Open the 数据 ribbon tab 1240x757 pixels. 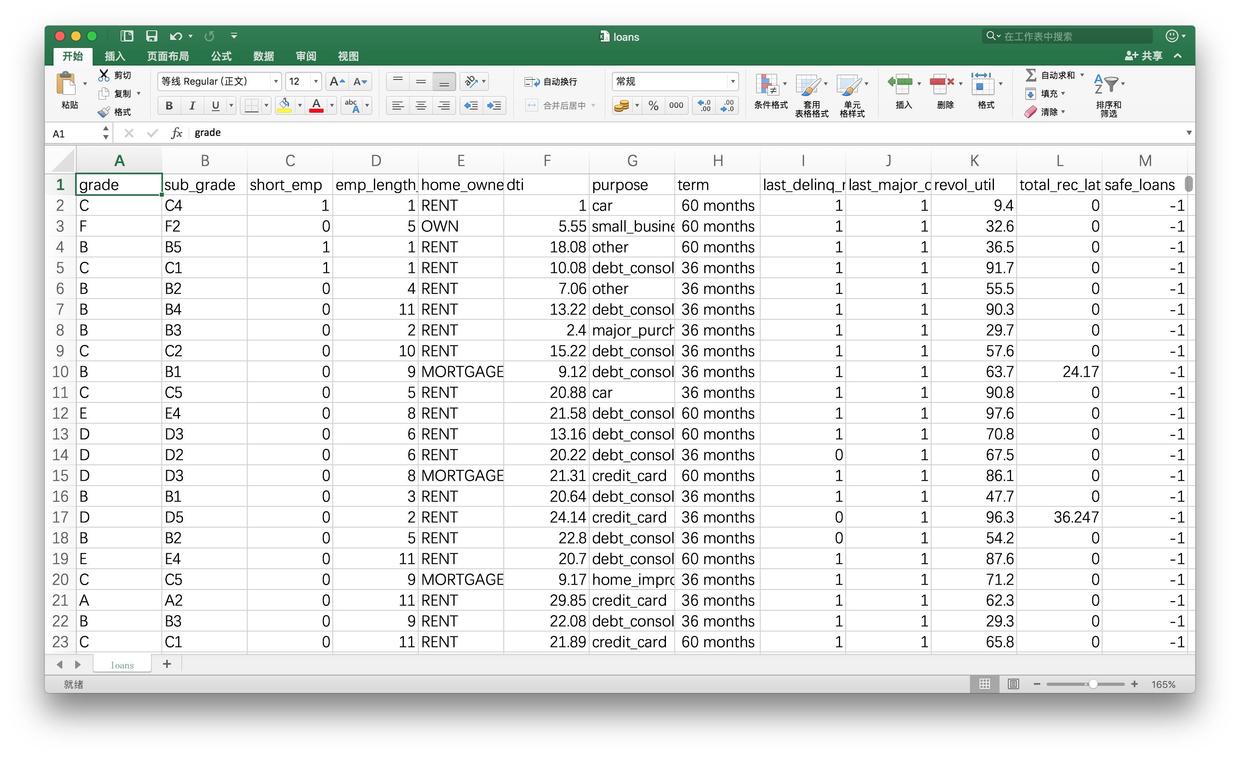[264, 57]
